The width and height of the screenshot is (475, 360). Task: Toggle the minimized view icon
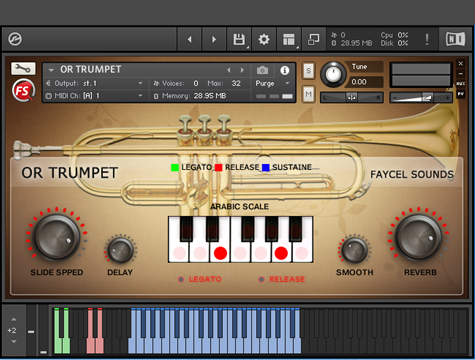pos(314,39)
